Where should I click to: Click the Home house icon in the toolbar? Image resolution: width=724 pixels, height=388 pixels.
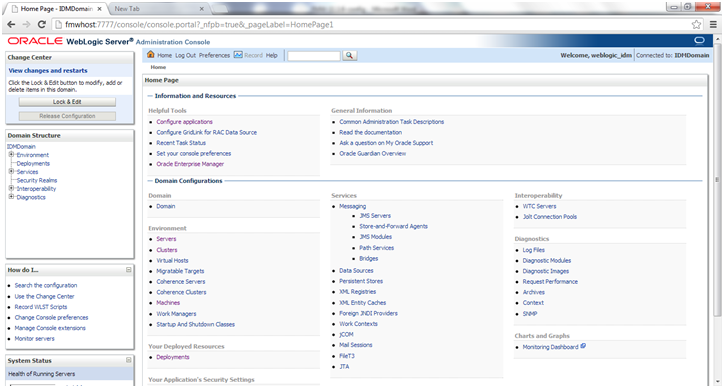coord(151,55)
